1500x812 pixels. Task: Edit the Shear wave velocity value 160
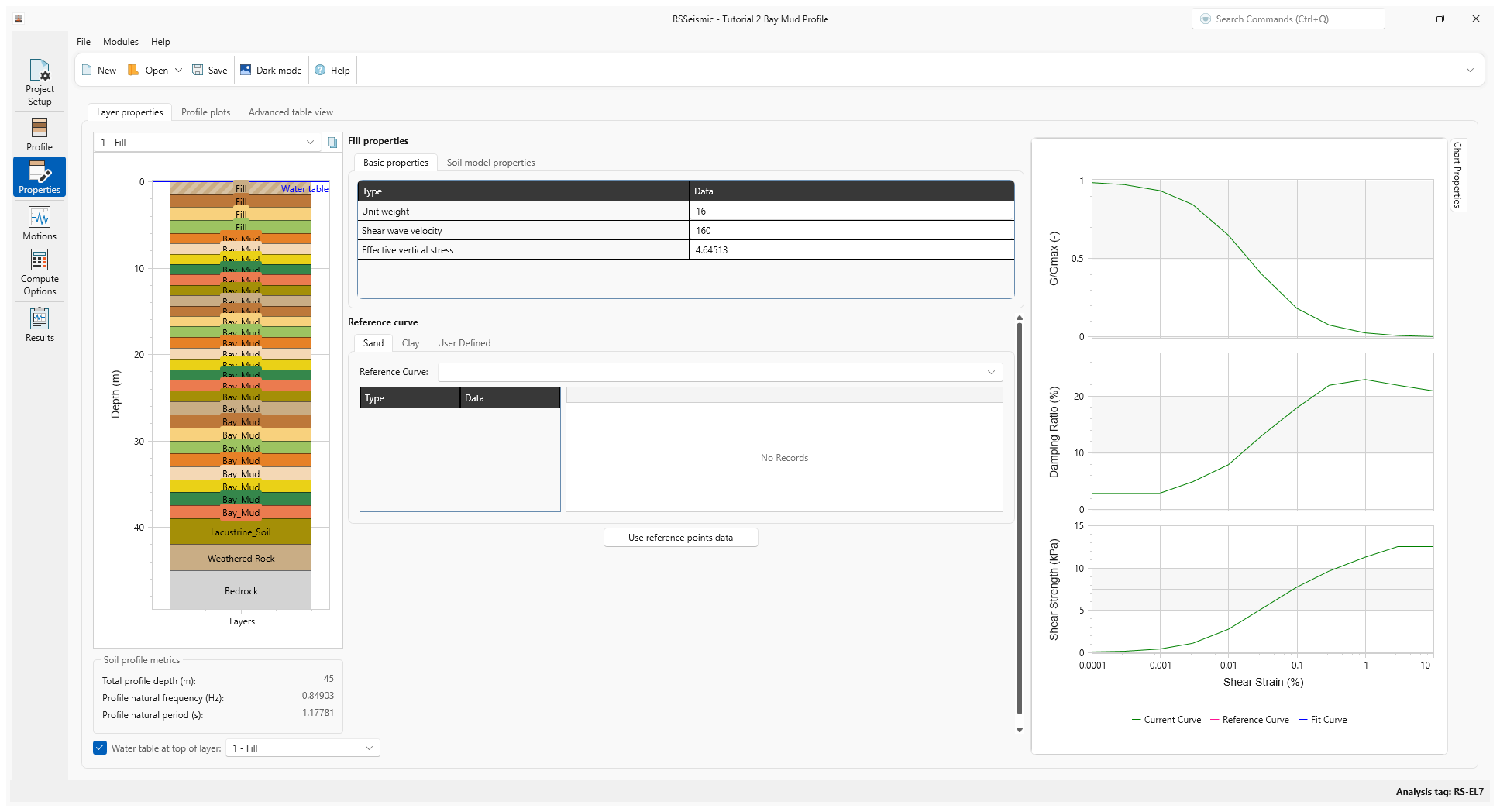[851, 230]
